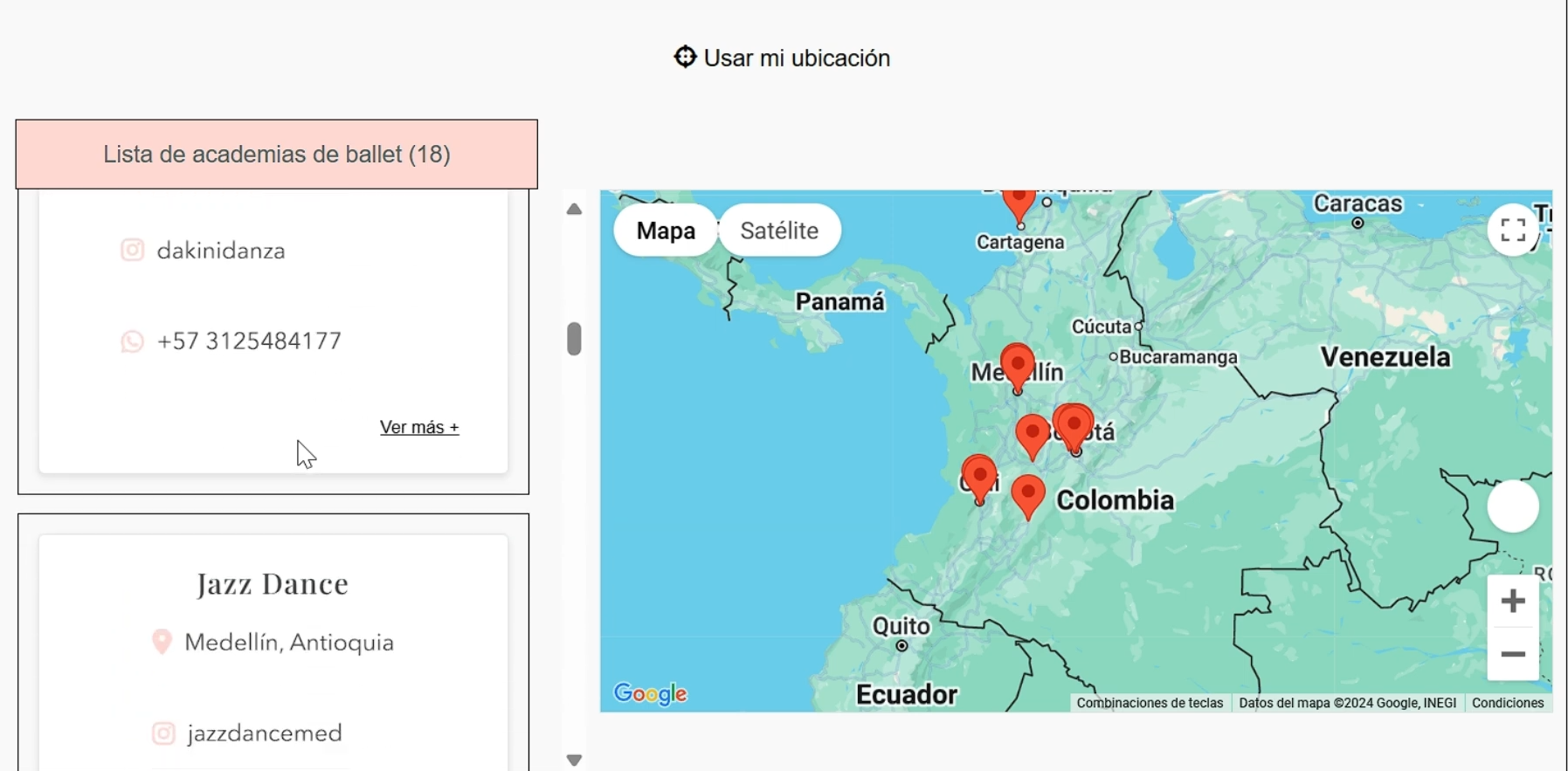Screen dimensions: 1568x771
Task: Click the Lista de academias de ballet header
Action: pos(277,155)
